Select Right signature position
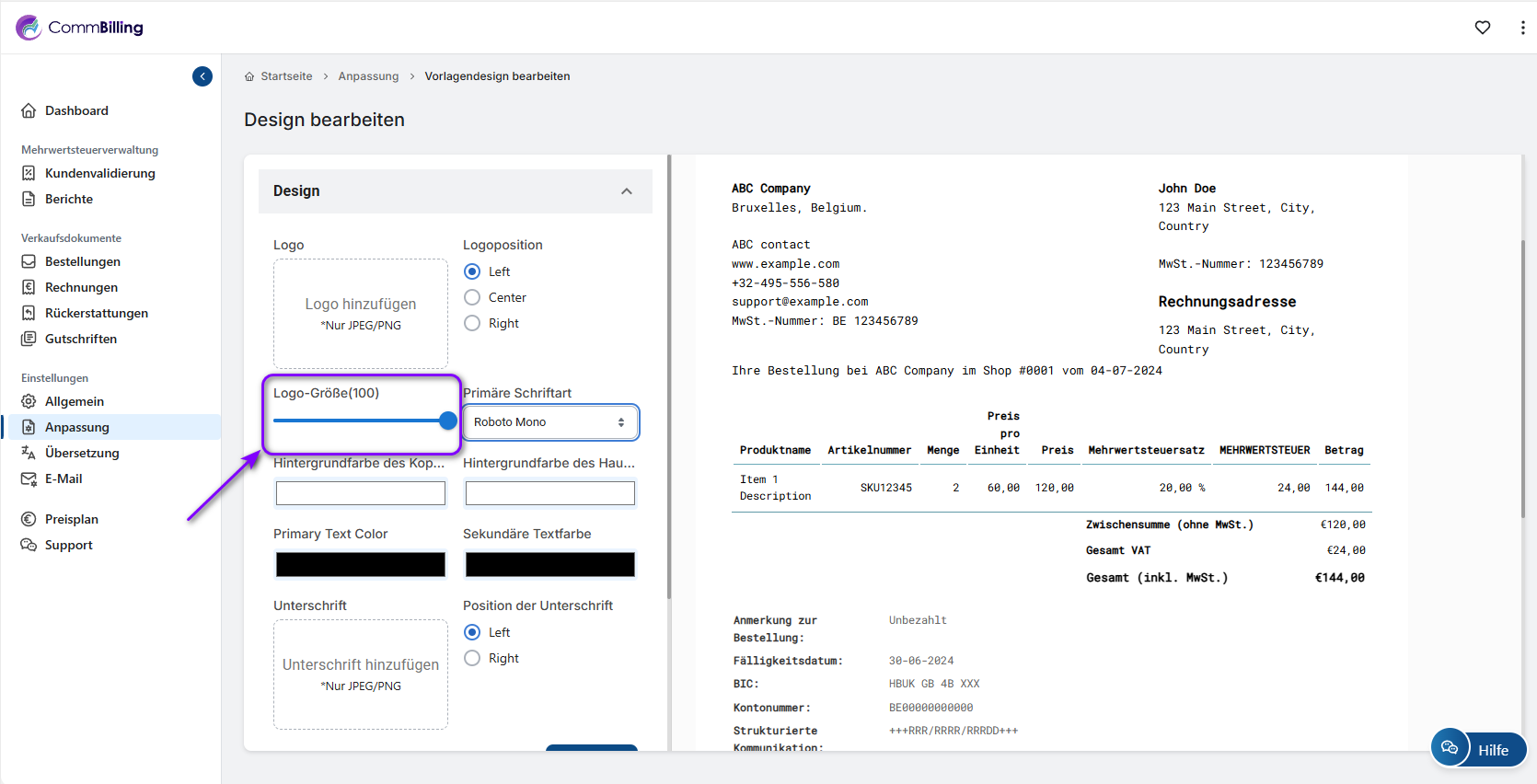This screenshot has width=1537, height=784. 472,658
